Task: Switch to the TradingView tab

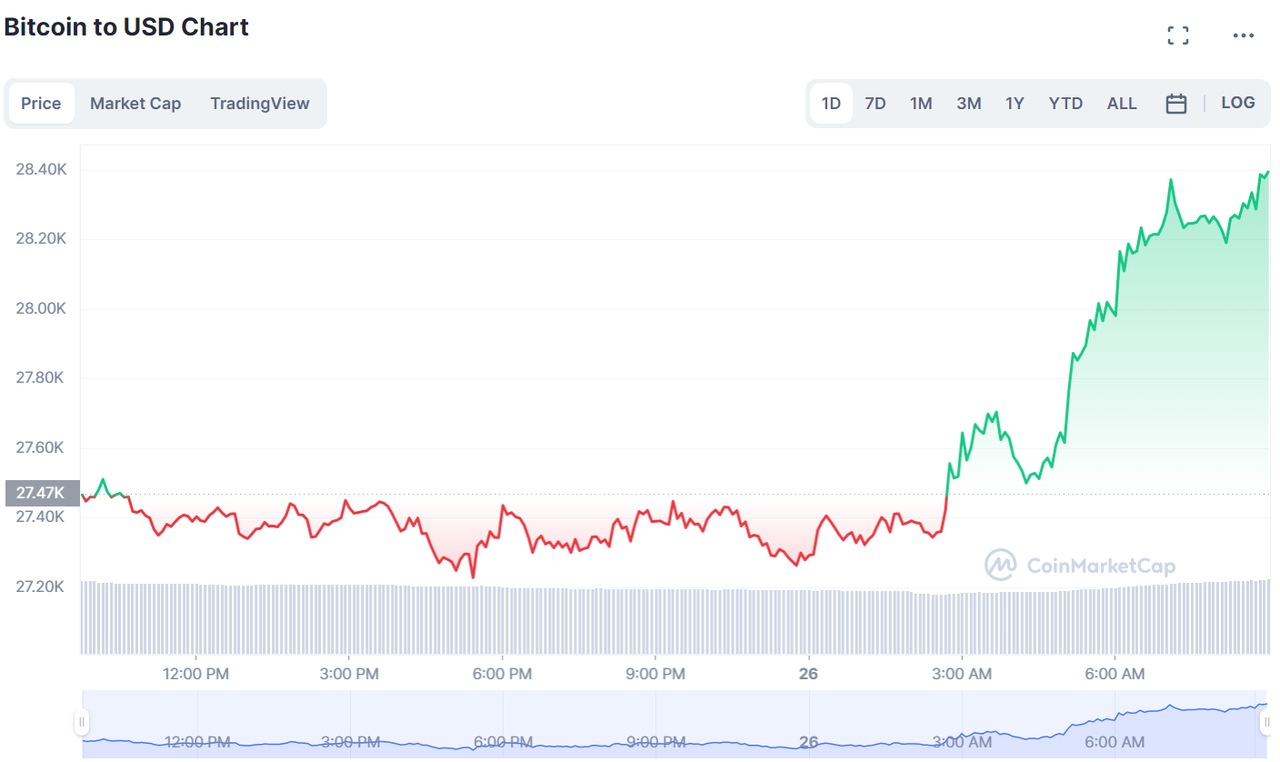Action: click(x=260, y=103)
